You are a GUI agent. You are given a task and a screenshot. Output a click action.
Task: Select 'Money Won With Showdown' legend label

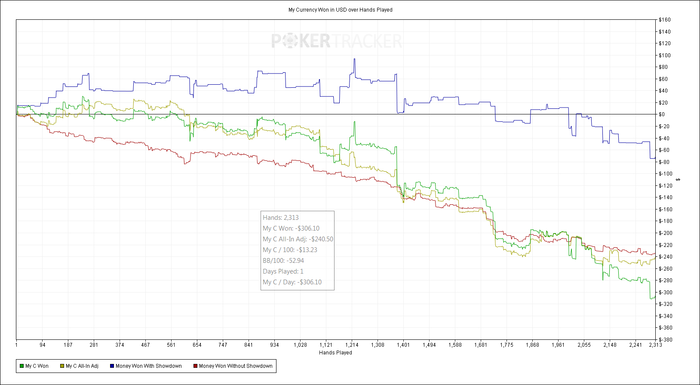point(149,366)
